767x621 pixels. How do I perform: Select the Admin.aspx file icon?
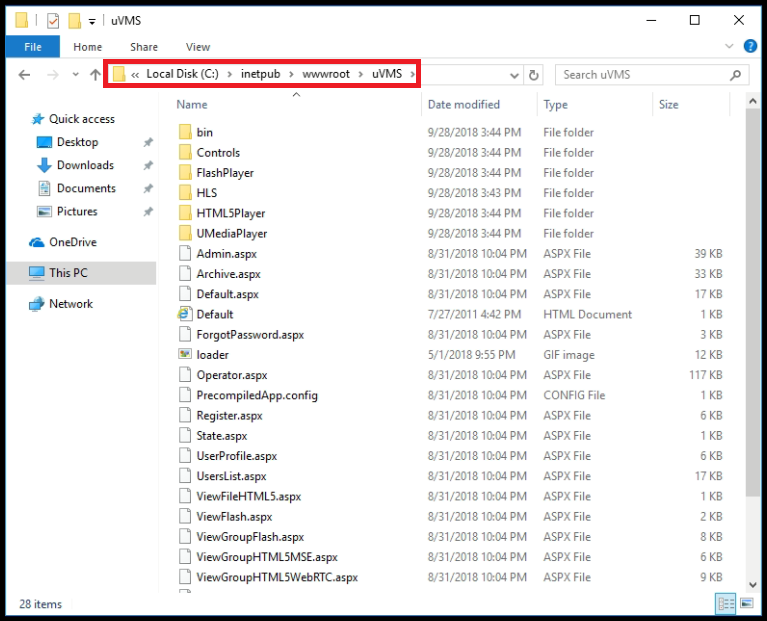pos(185,254)
